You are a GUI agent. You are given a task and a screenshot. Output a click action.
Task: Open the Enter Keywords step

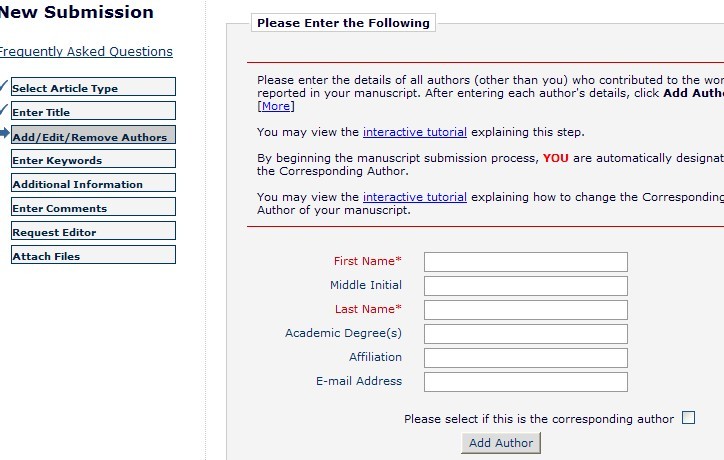pos(93,160)
